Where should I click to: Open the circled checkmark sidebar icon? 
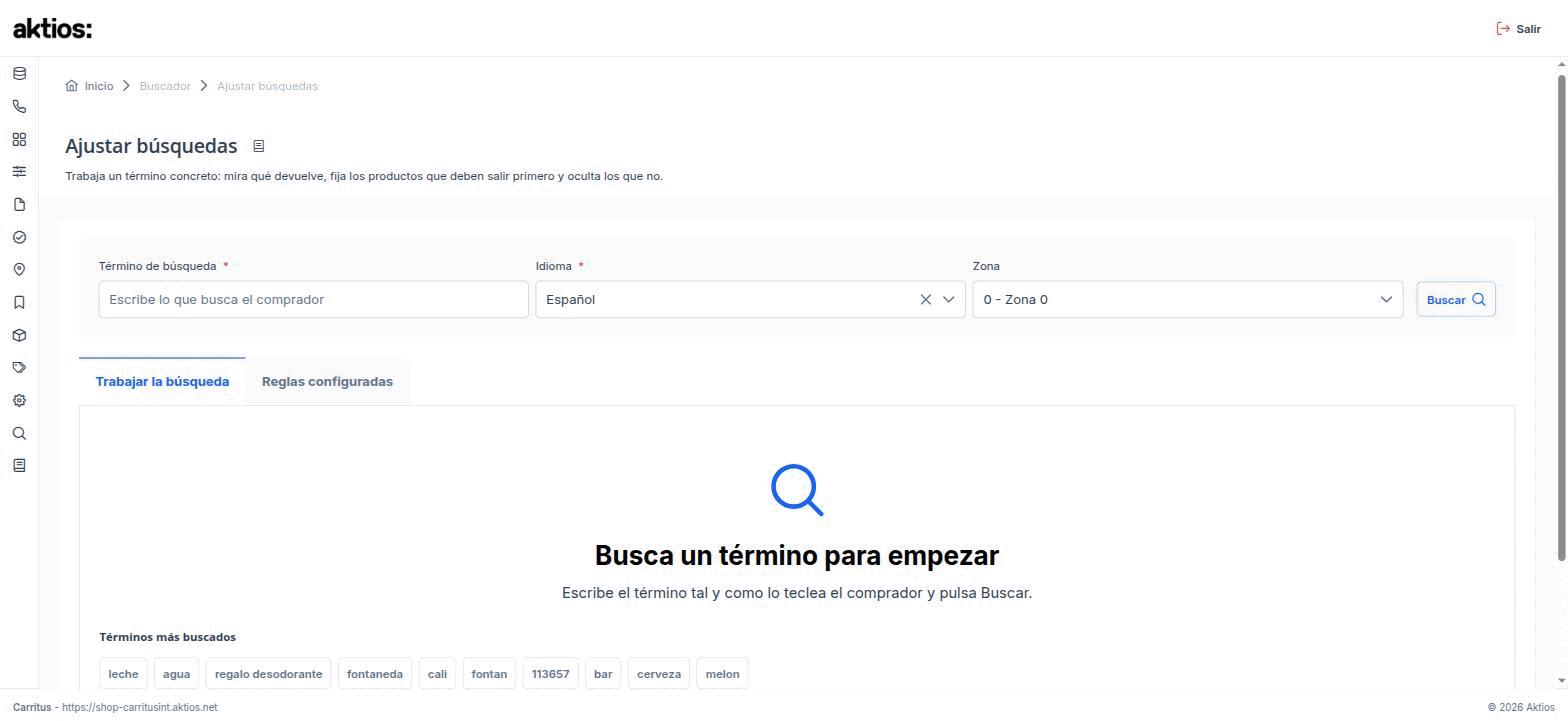pos(19,237)
